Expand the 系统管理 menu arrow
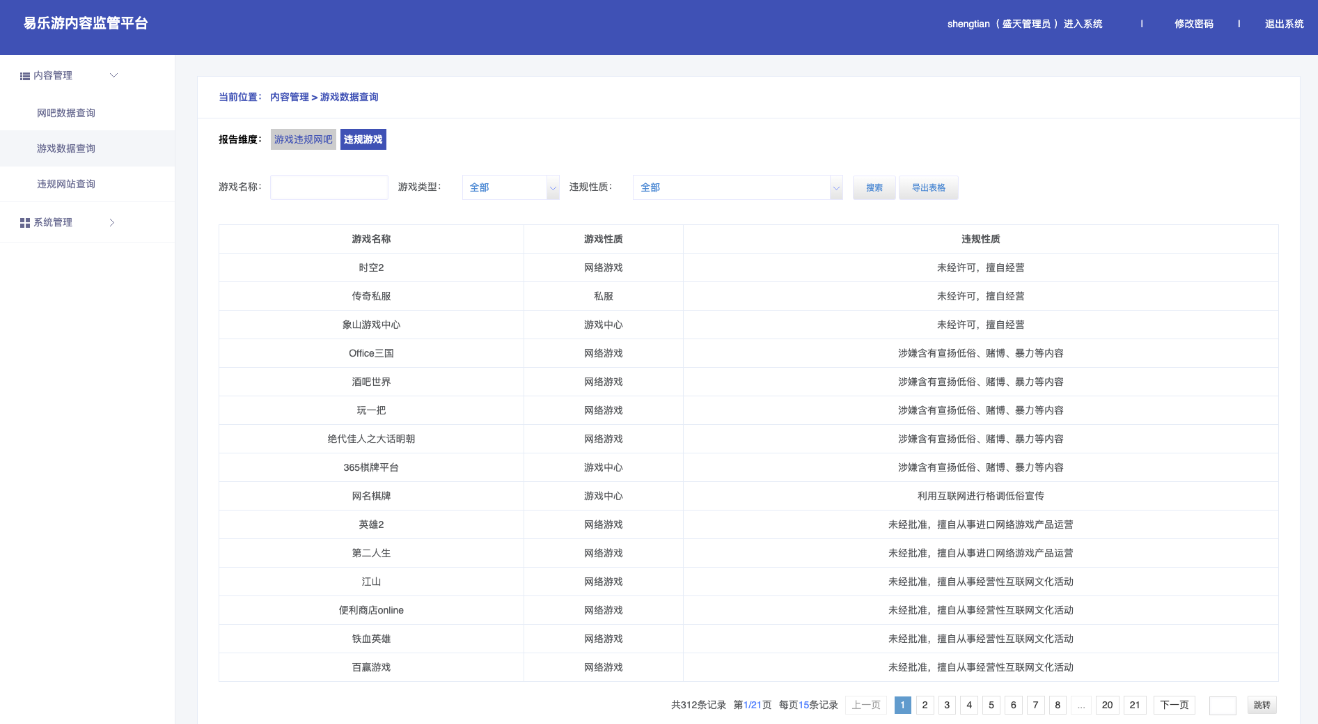This screenshot has height=724, width=1318. coord(112,222)
